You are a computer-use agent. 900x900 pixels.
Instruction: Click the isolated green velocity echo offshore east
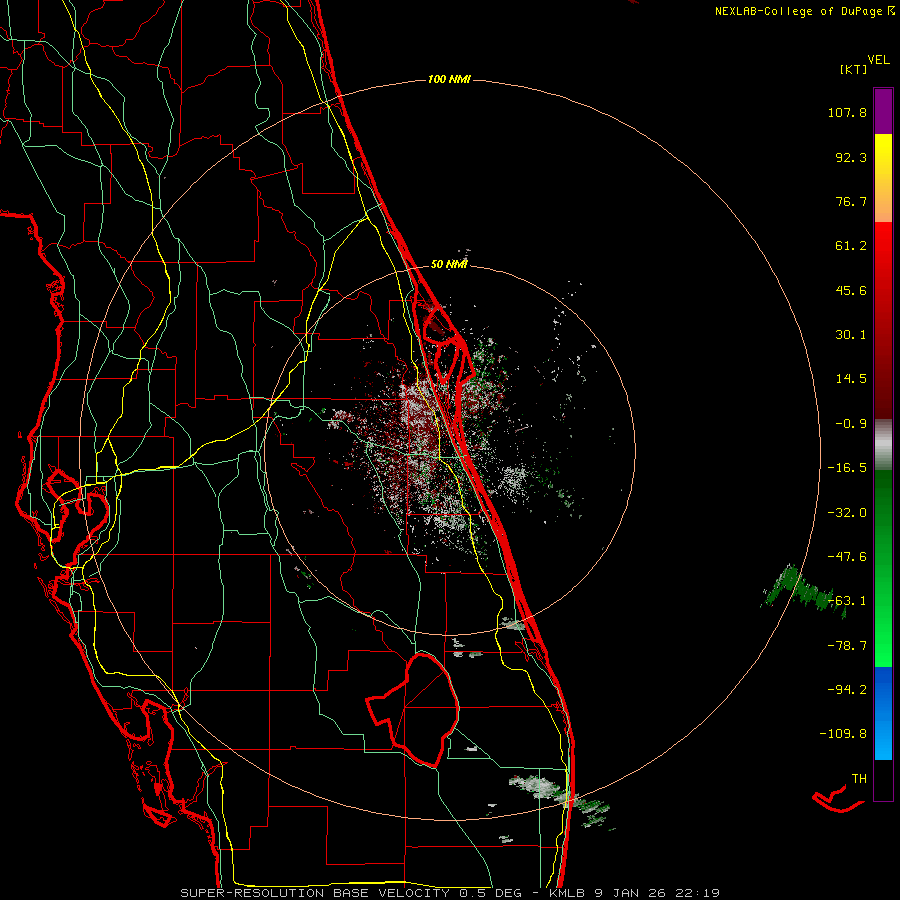coord(804,590)
